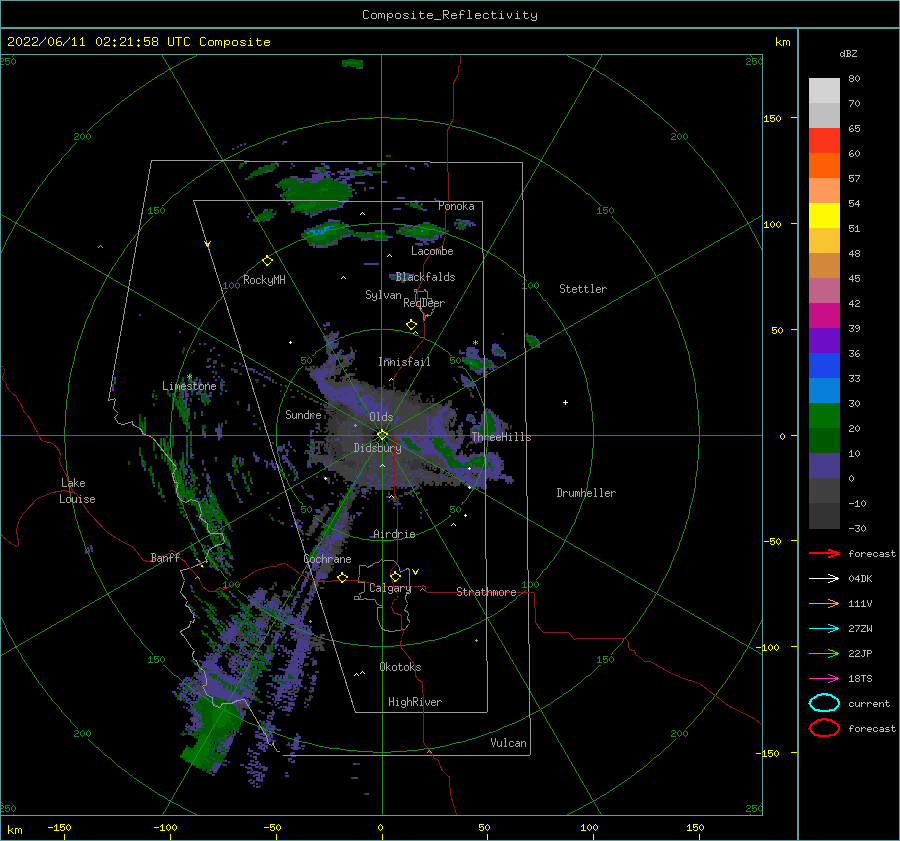Click yellow diamond marker above Calgary label

coord(395,576)
